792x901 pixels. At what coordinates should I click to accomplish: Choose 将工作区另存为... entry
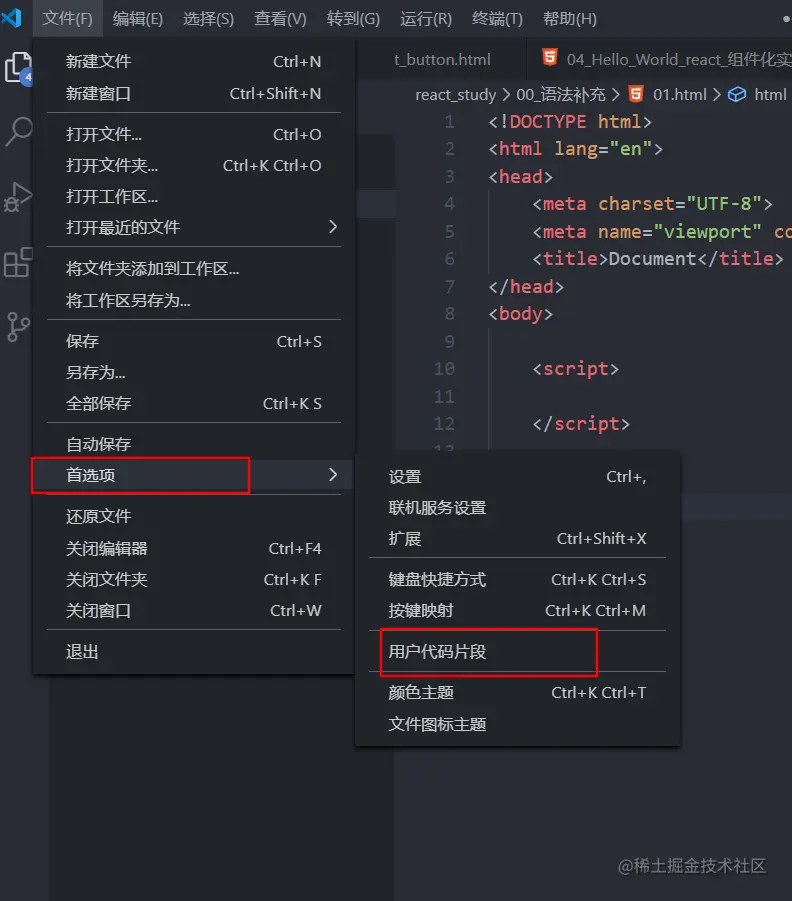tap(194, 300)
